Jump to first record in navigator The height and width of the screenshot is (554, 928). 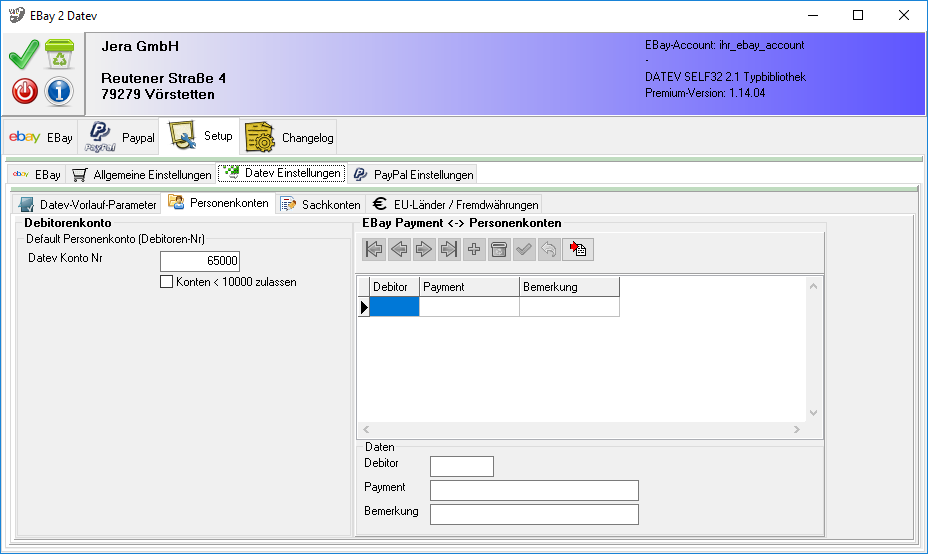(374, 249)
